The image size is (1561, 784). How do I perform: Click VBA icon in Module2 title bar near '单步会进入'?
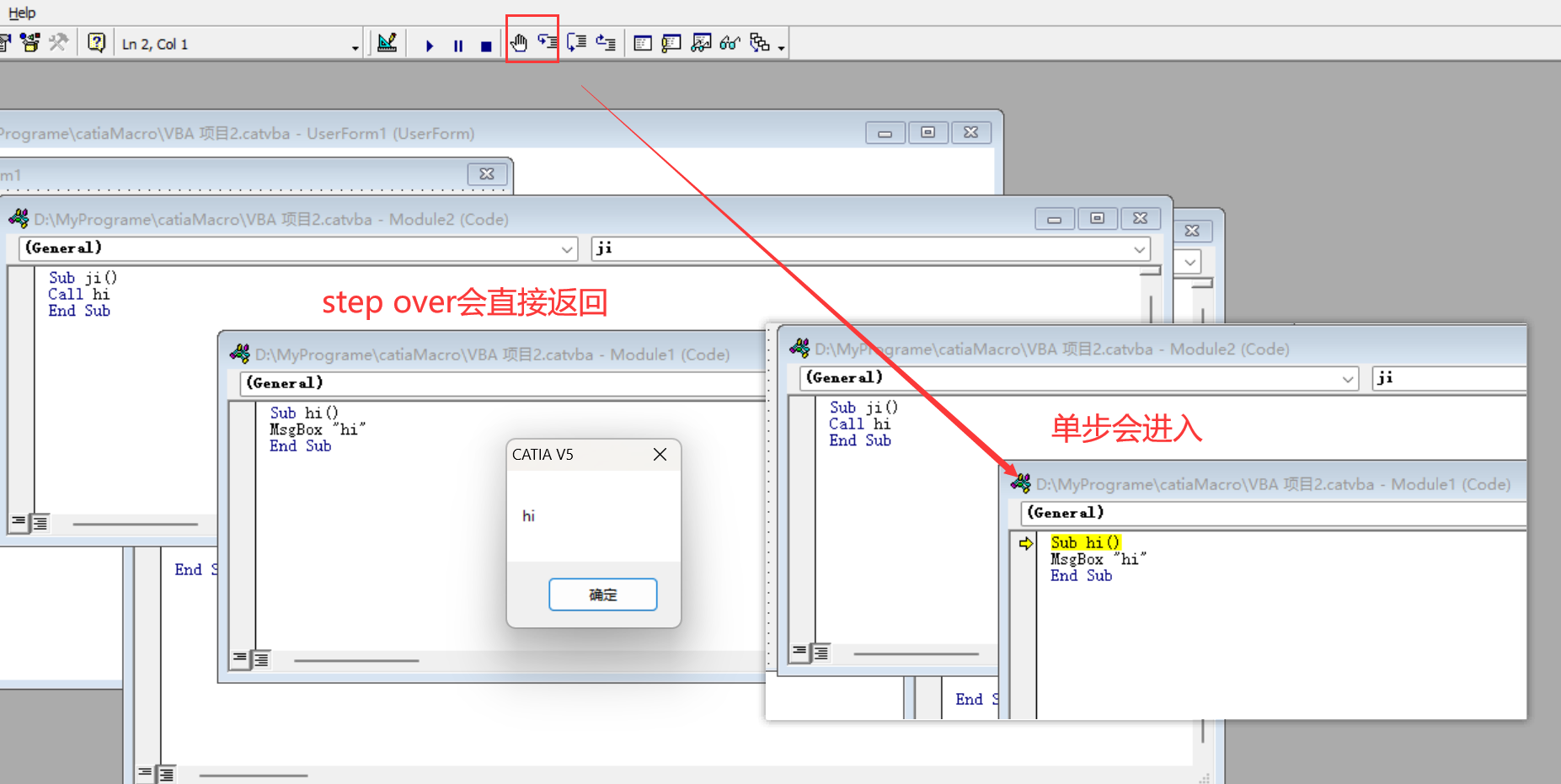coord(799,348)
